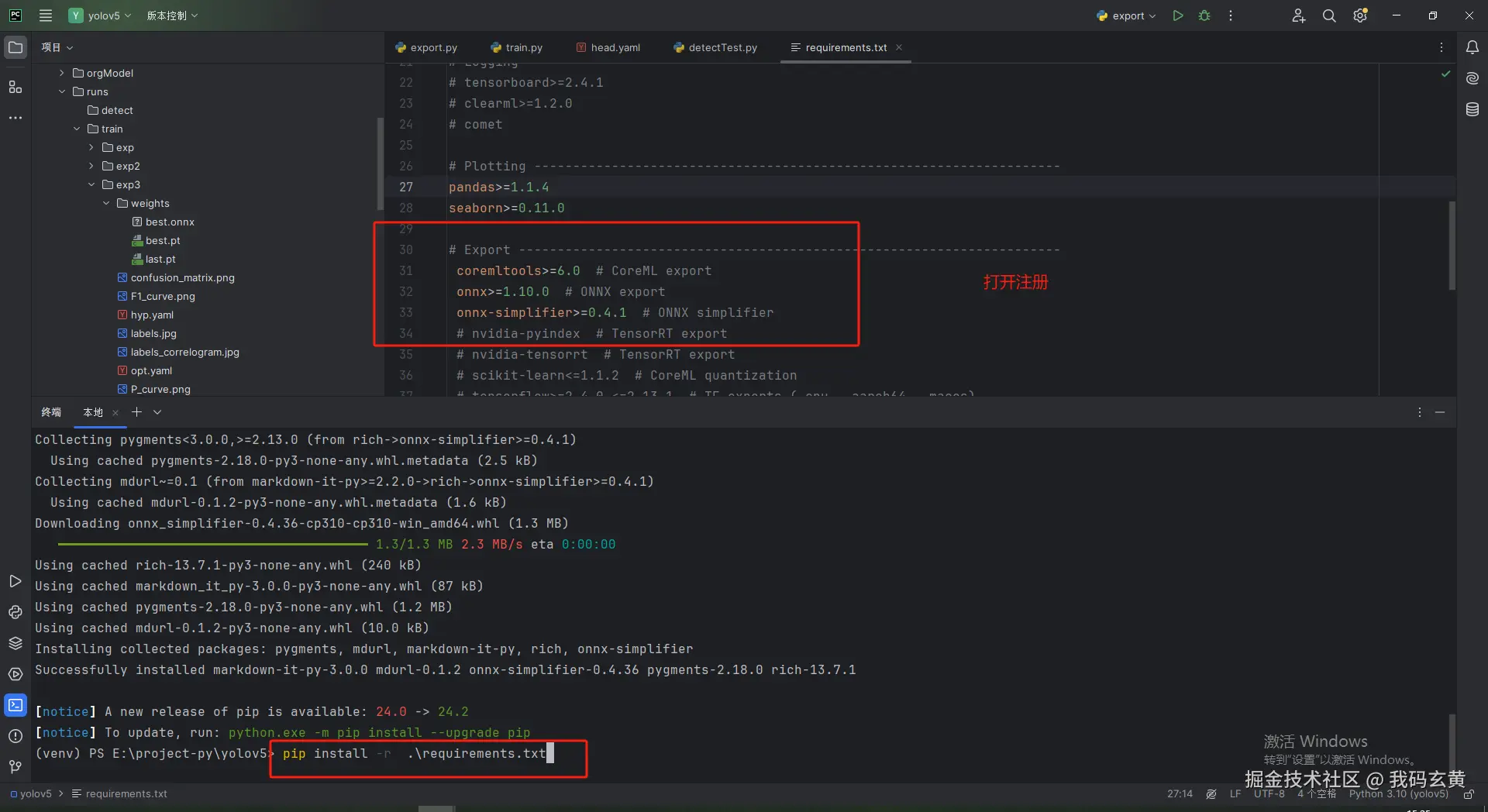Collapse the weights folder
This screenshot has height=812, width=1488.
coord(106,203)
